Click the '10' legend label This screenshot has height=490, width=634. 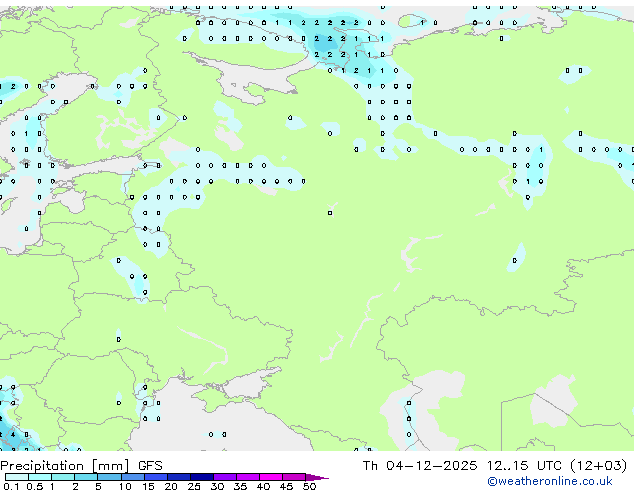[125, 486]
